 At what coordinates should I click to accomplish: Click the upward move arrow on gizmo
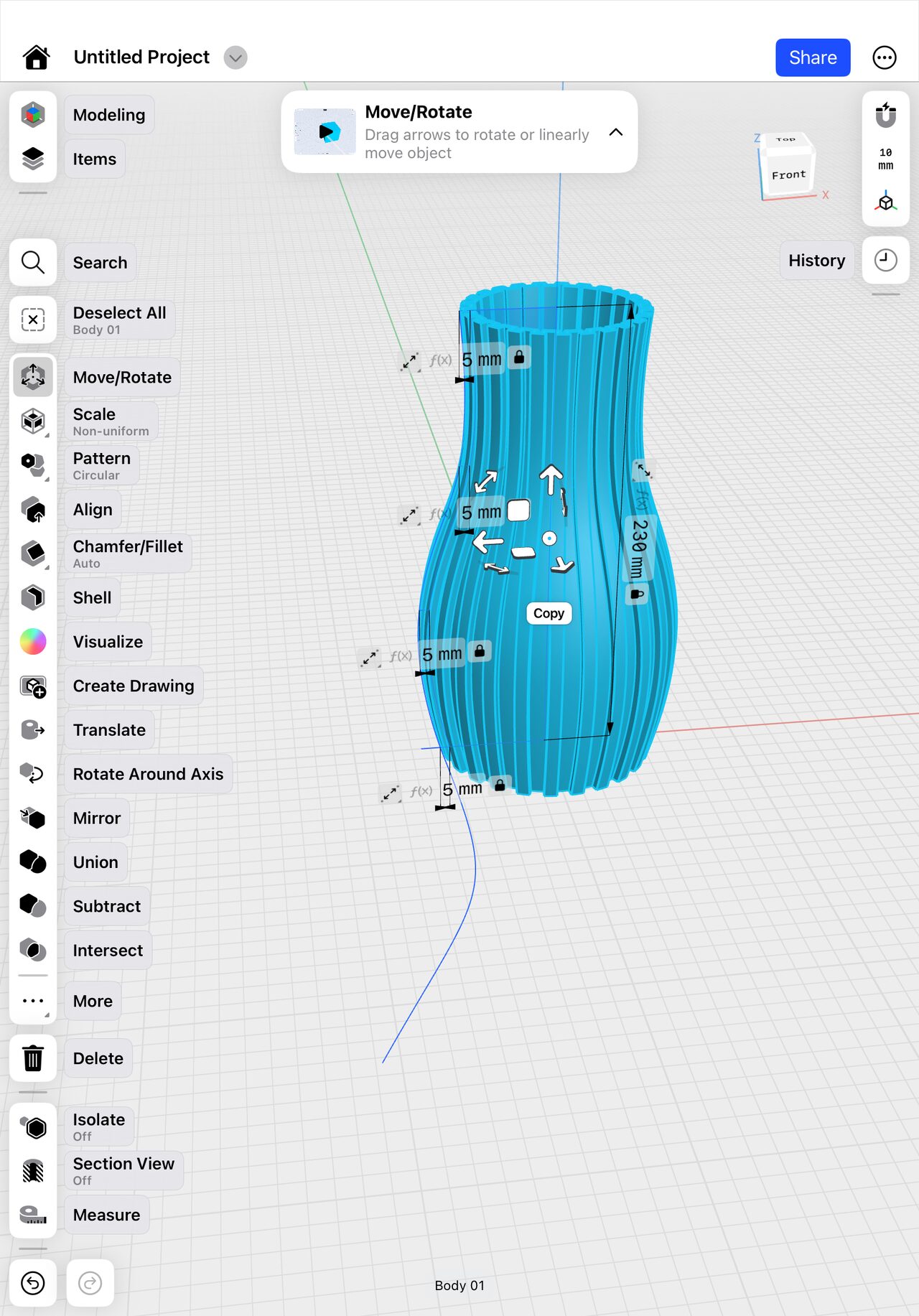(x=551, y=480)
